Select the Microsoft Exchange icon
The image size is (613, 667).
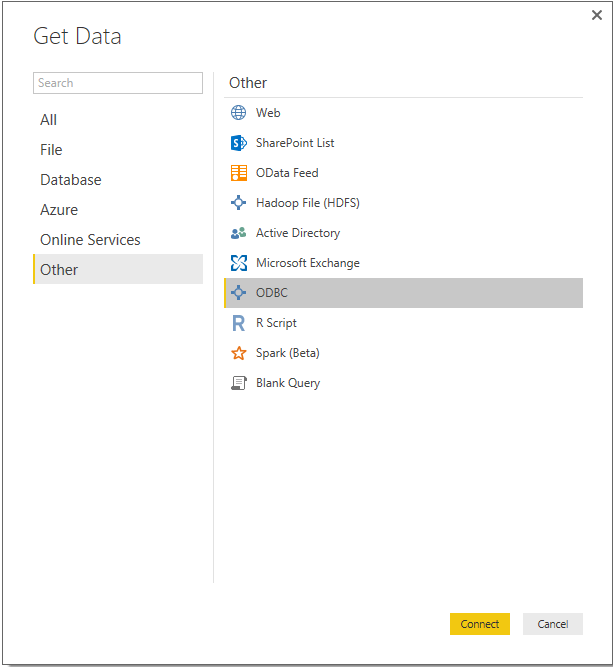click(x=238, y=263)
